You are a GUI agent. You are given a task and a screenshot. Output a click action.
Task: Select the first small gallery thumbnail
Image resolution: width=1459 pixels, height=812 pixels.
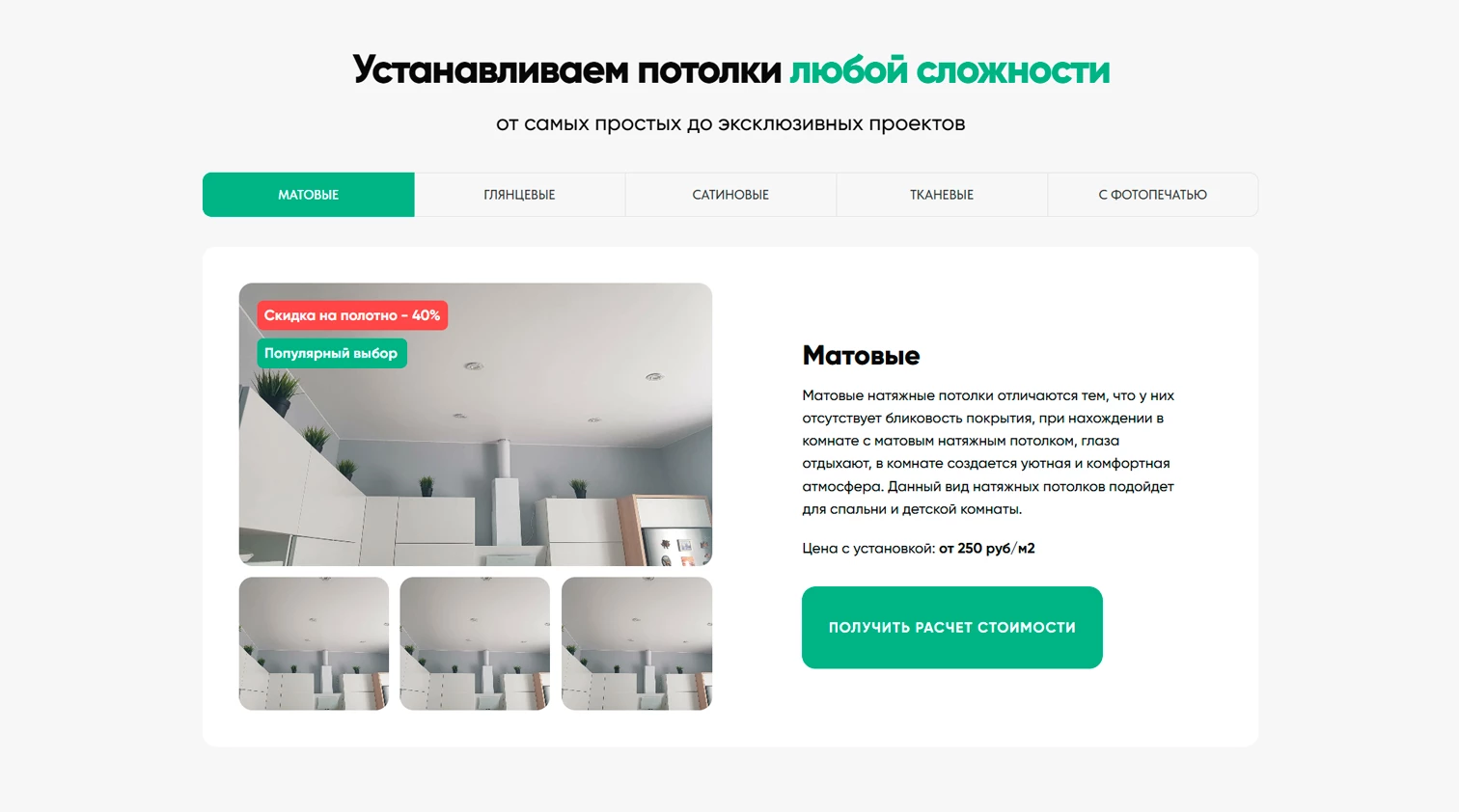click(x=314, y=644)
